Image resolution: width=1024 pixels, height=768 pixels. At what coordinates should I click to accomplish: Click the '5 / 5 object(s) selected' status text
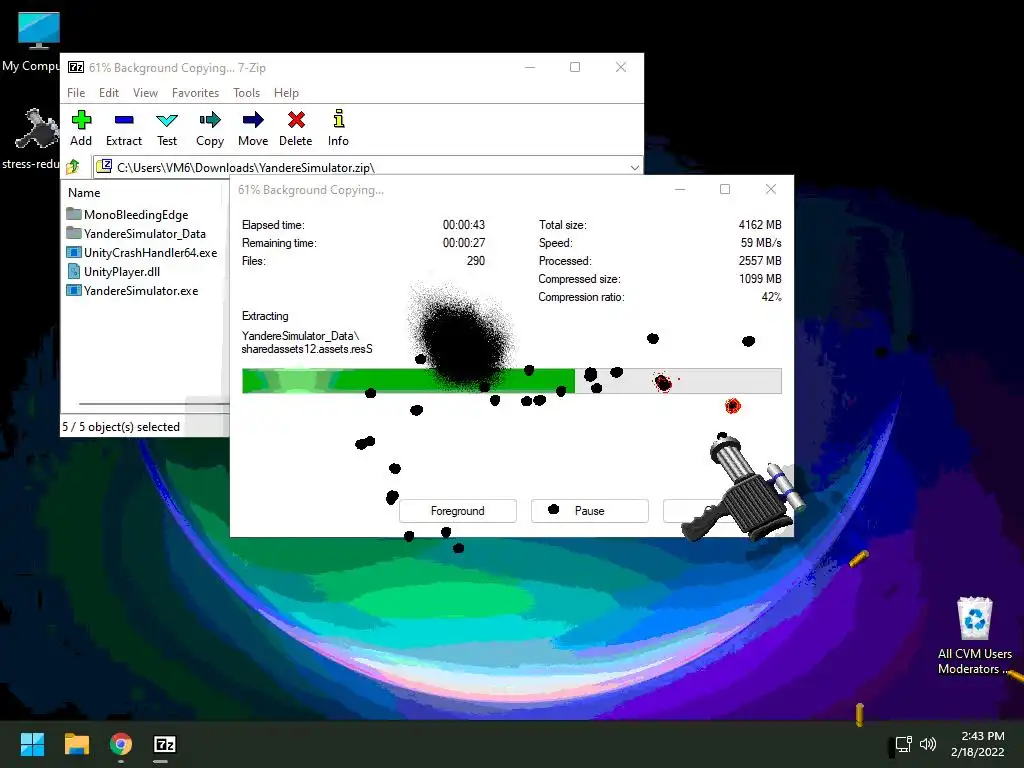click(121, 426)
